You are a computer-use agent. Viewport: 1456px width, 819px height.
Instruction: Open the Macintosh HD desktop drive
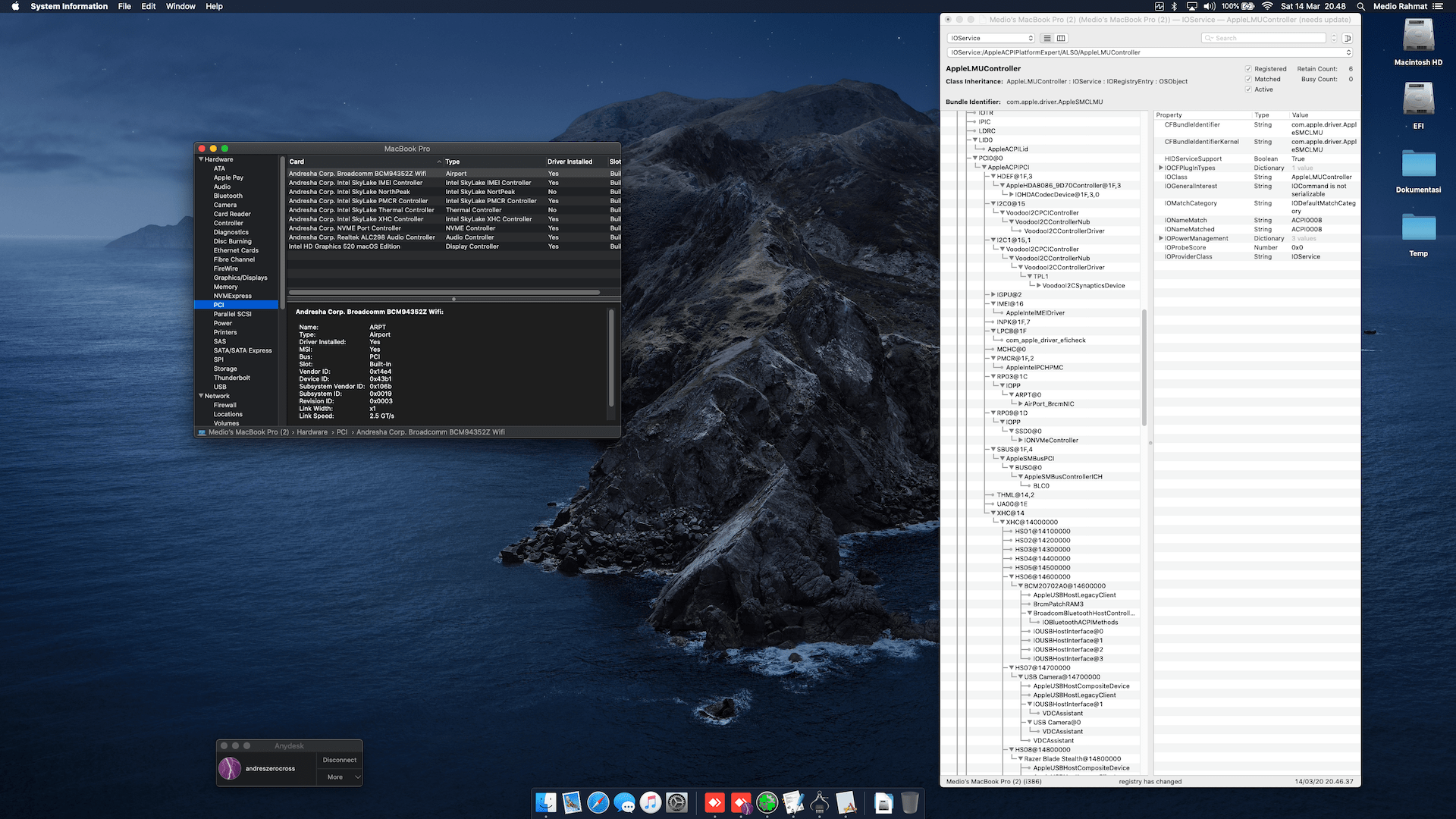point(1418,36)
